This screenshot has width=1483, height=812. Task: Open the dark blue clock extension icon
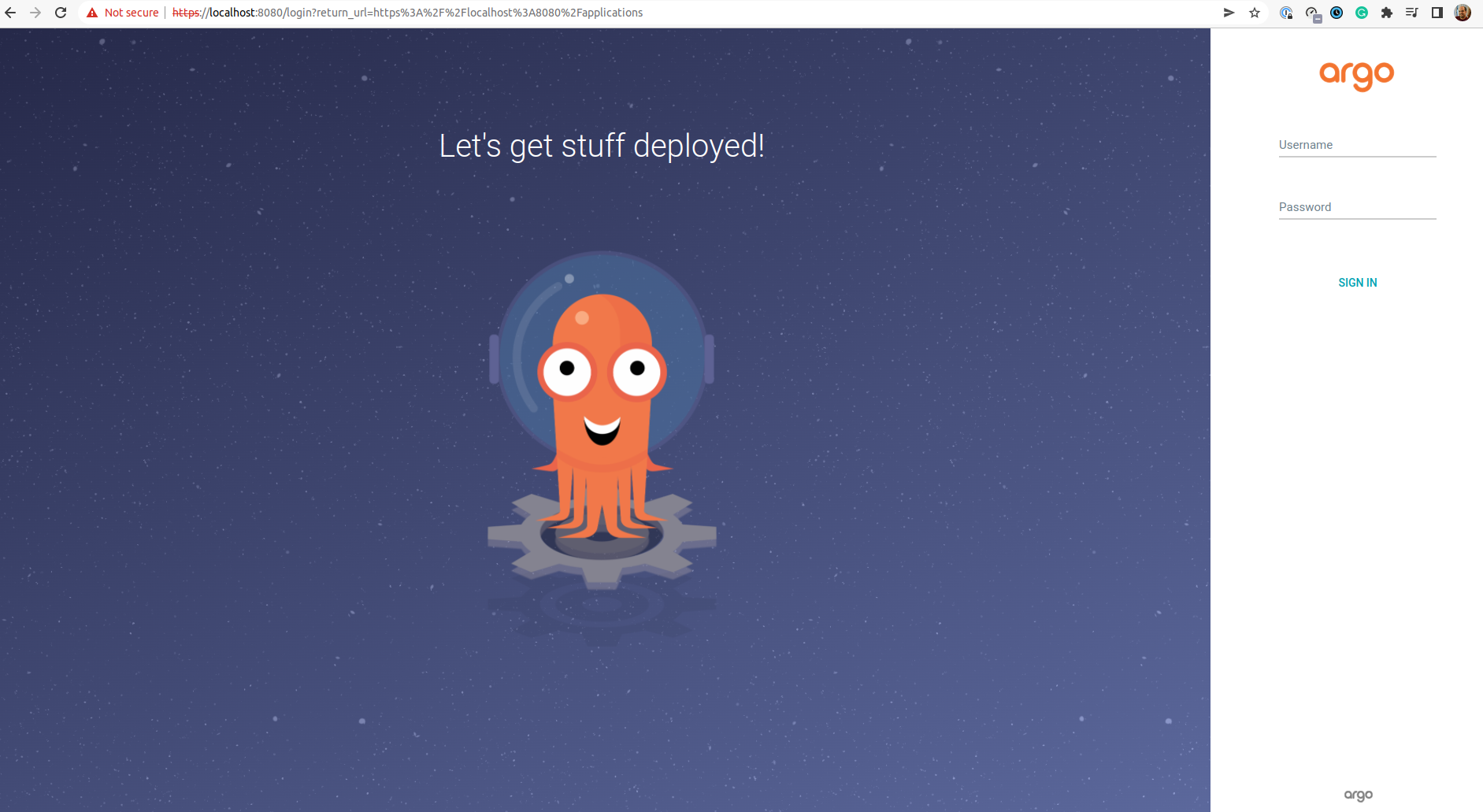(x=1337, y=13)
